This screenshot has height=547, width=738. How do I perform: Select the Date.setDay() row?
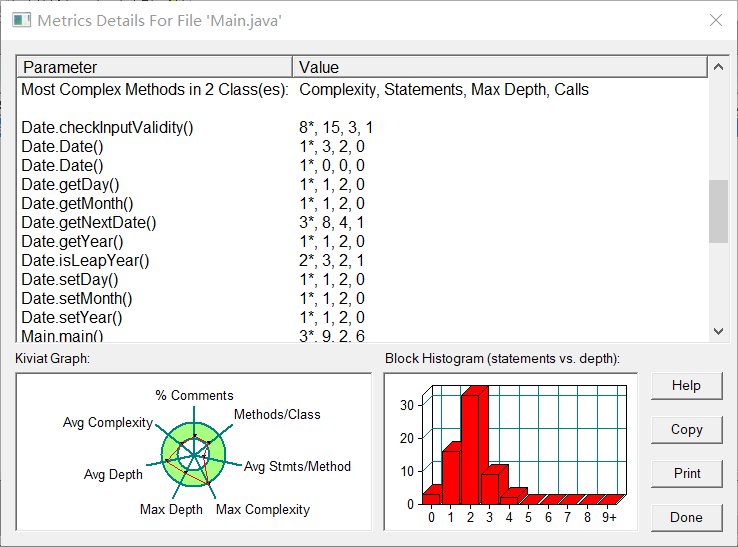pos(362,279)
